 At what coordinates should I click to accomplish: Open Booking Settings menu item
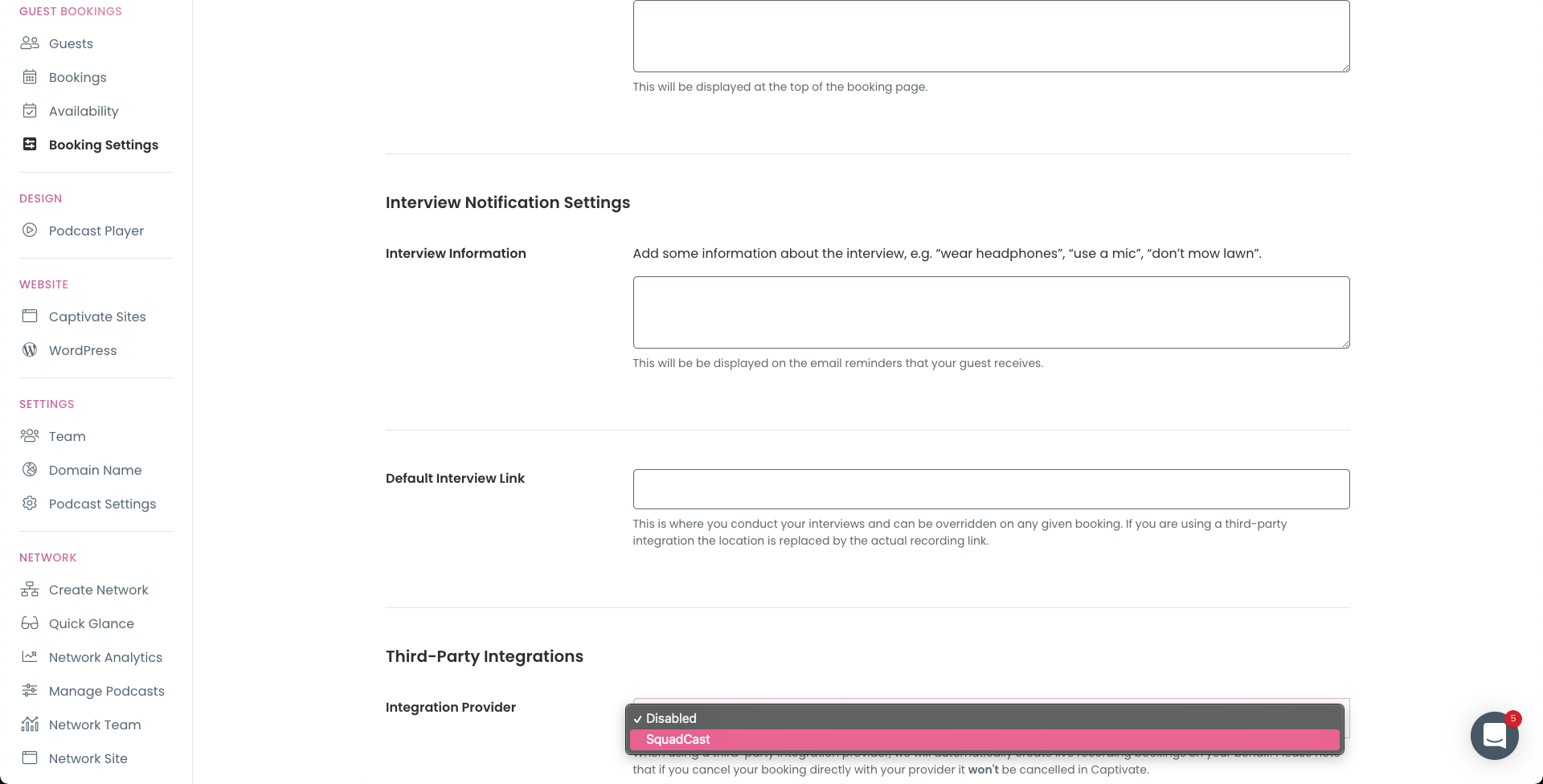103,145
